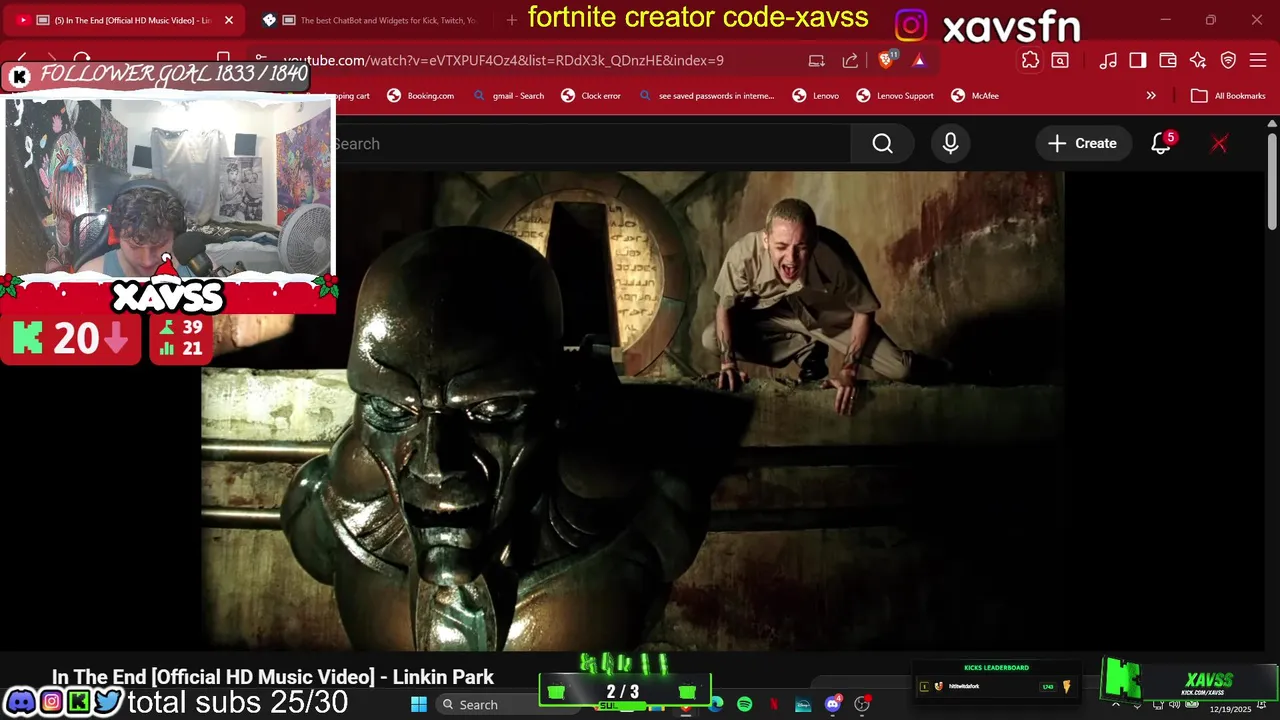This screenshot has width=1280, height=720.
Task: Click the install app icon in address bar
Action: pos(817,60)
